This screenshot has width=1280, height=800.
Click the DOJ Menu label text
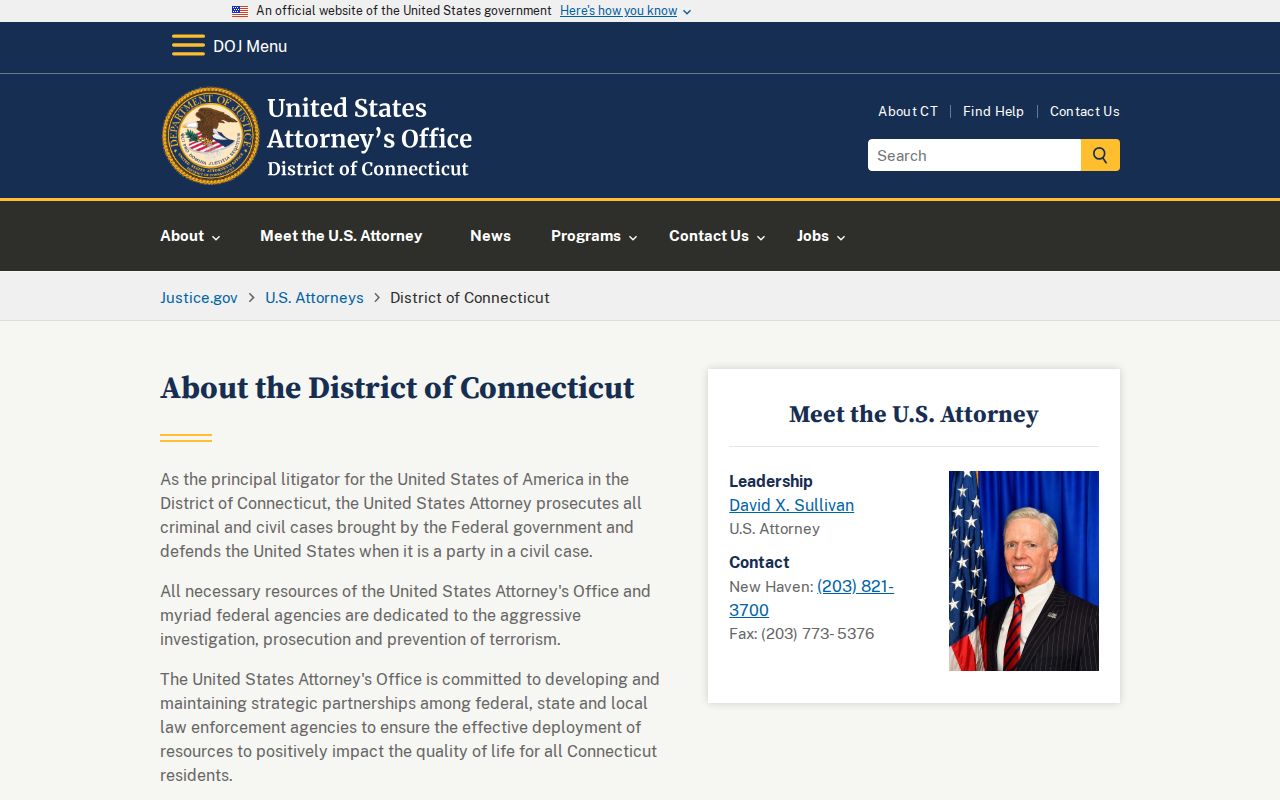(250, 46)
